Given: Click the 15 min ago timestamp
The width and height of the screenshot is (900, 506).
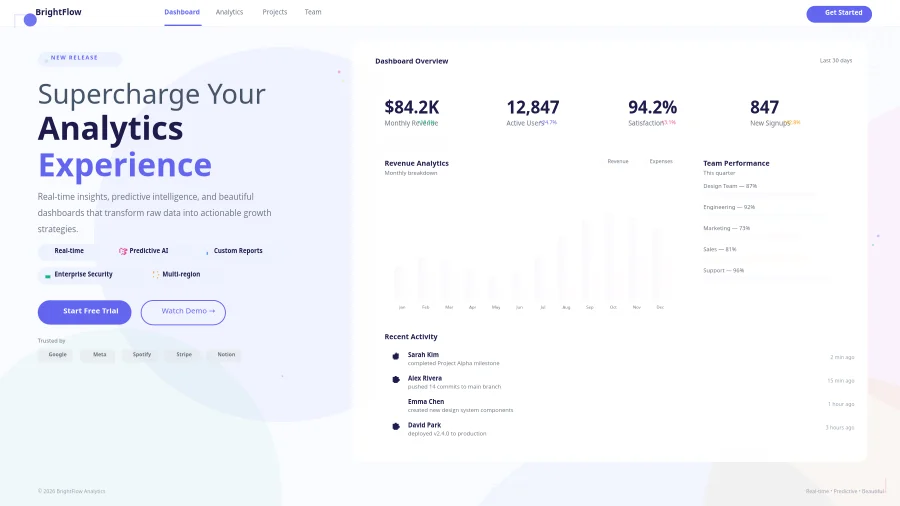Looking at the screenshot, I should (841, 381).
